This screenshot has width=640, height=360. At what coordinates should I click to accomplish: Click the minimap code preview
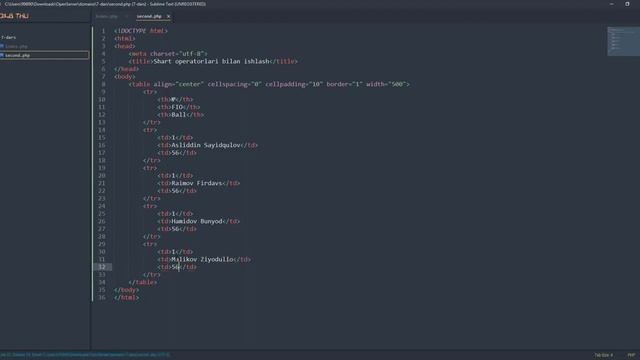coord(623,41)
